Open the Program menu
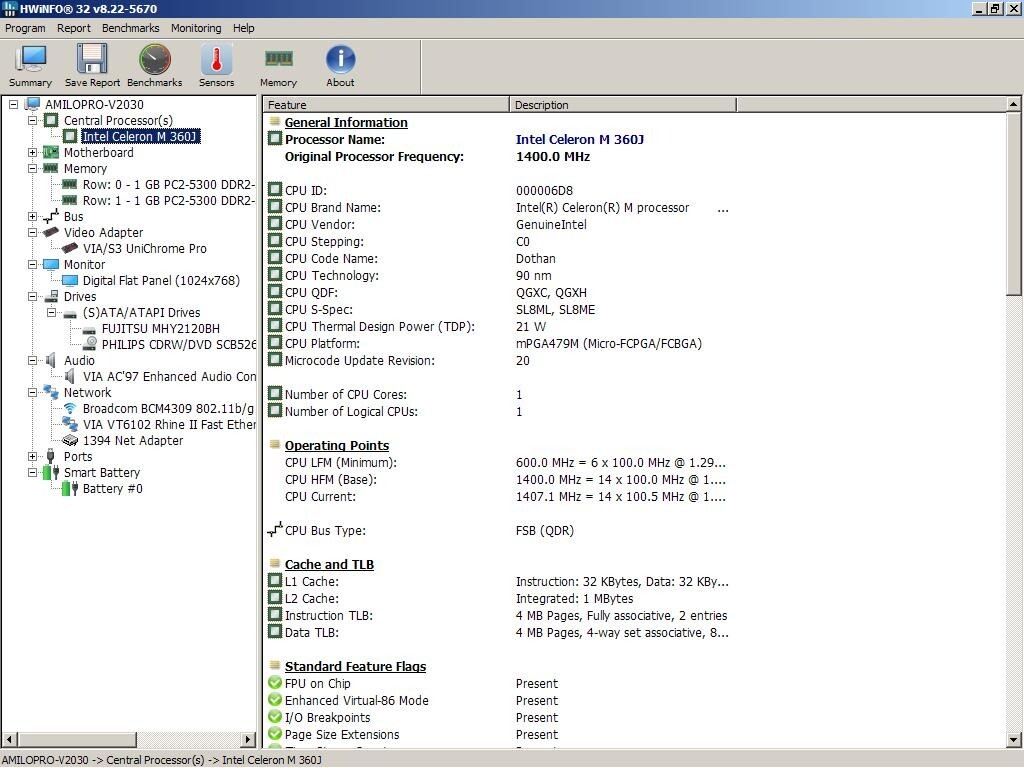 click(x=25, y=28)
